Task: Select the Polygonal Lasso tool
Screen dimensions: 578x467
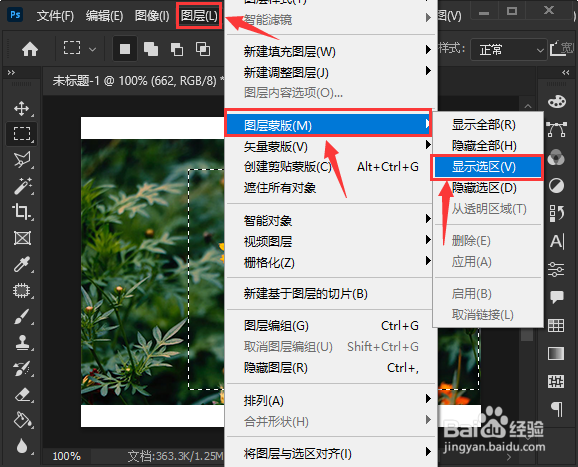Action: point(22,160)
